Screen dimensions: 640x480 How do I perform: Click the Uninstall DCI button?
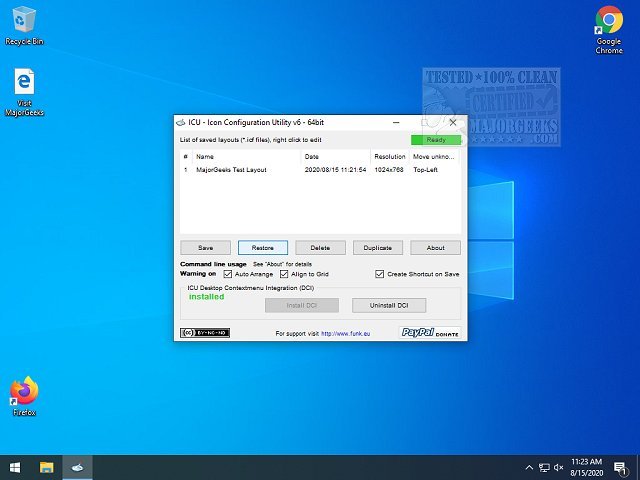[389, 305]
